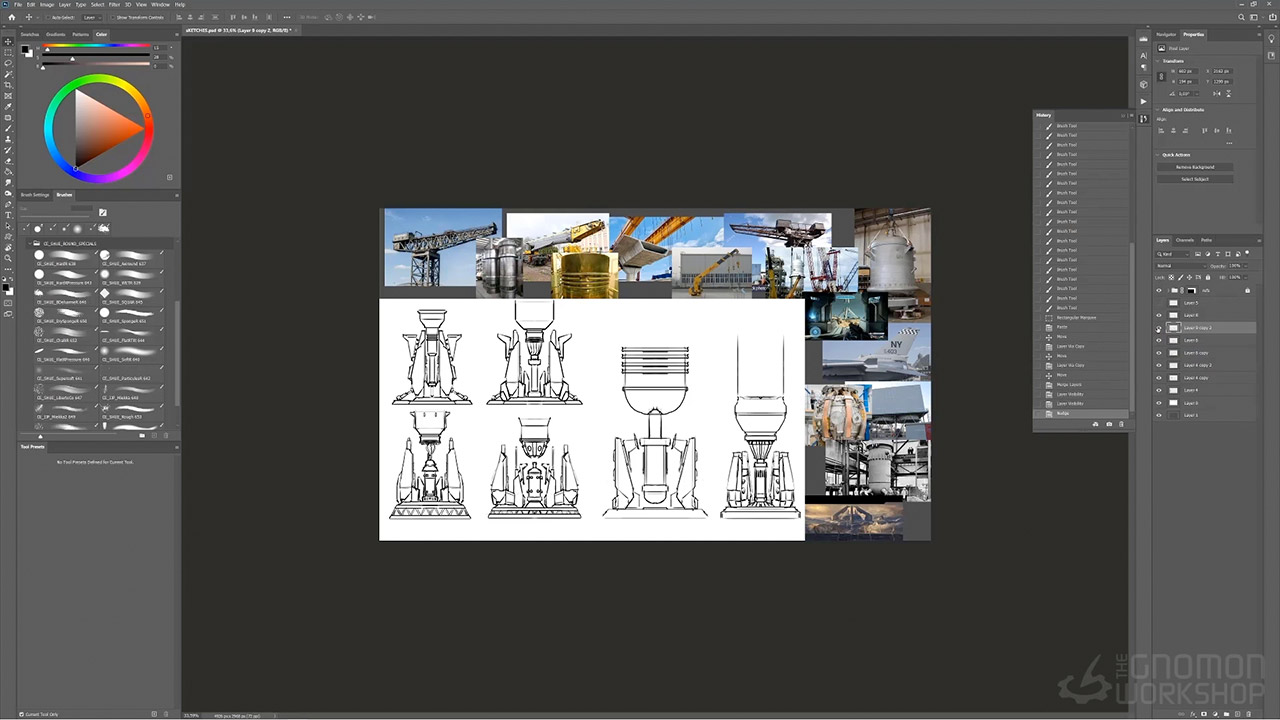Image resolution: width=1280 pixels, height=720 pixels.
Task: Select the Path Selection tool
Action: click(x=8, y=226)
